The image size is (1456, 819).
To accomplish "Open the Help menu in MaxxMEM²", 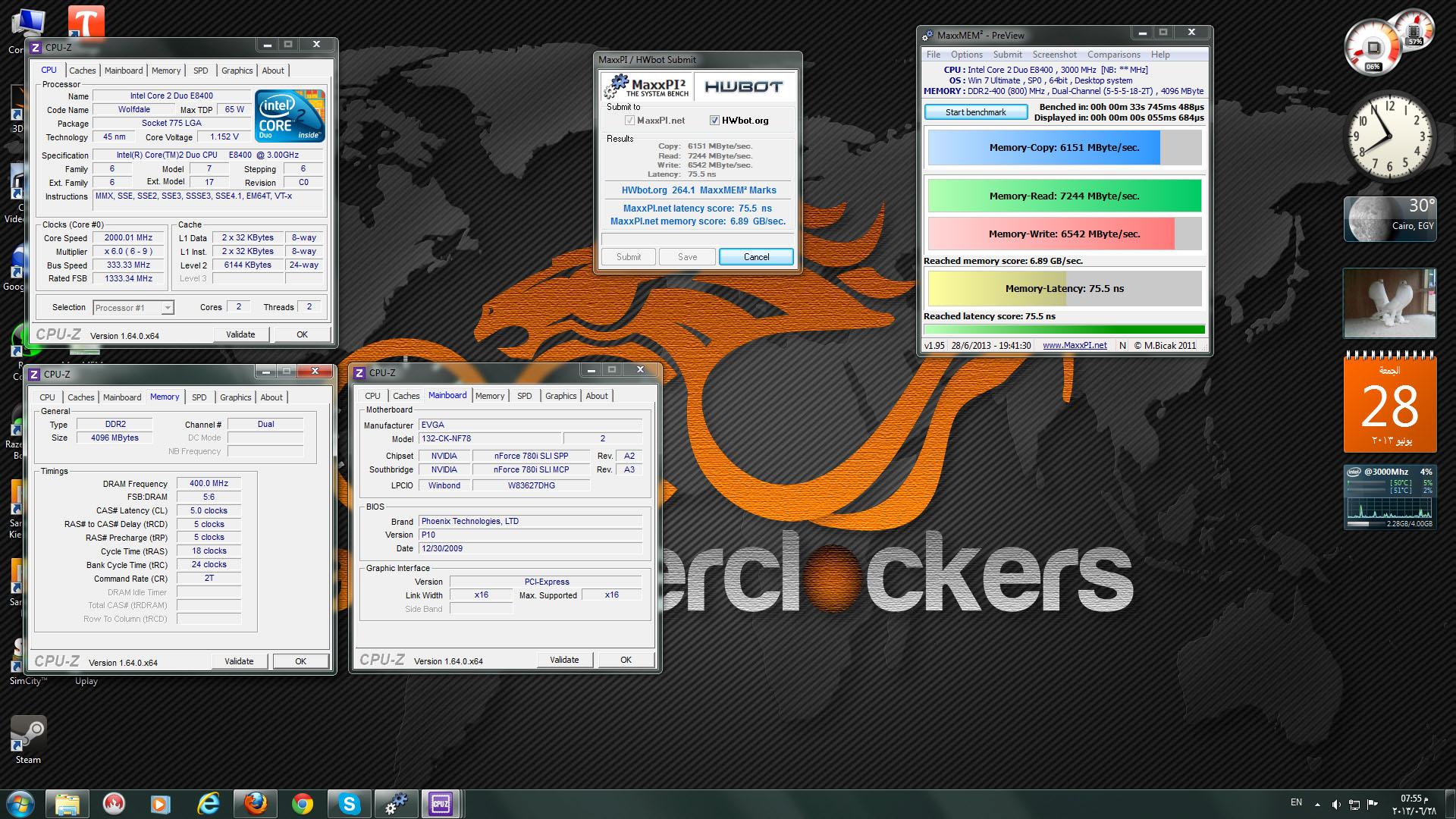I will 1160,55.
